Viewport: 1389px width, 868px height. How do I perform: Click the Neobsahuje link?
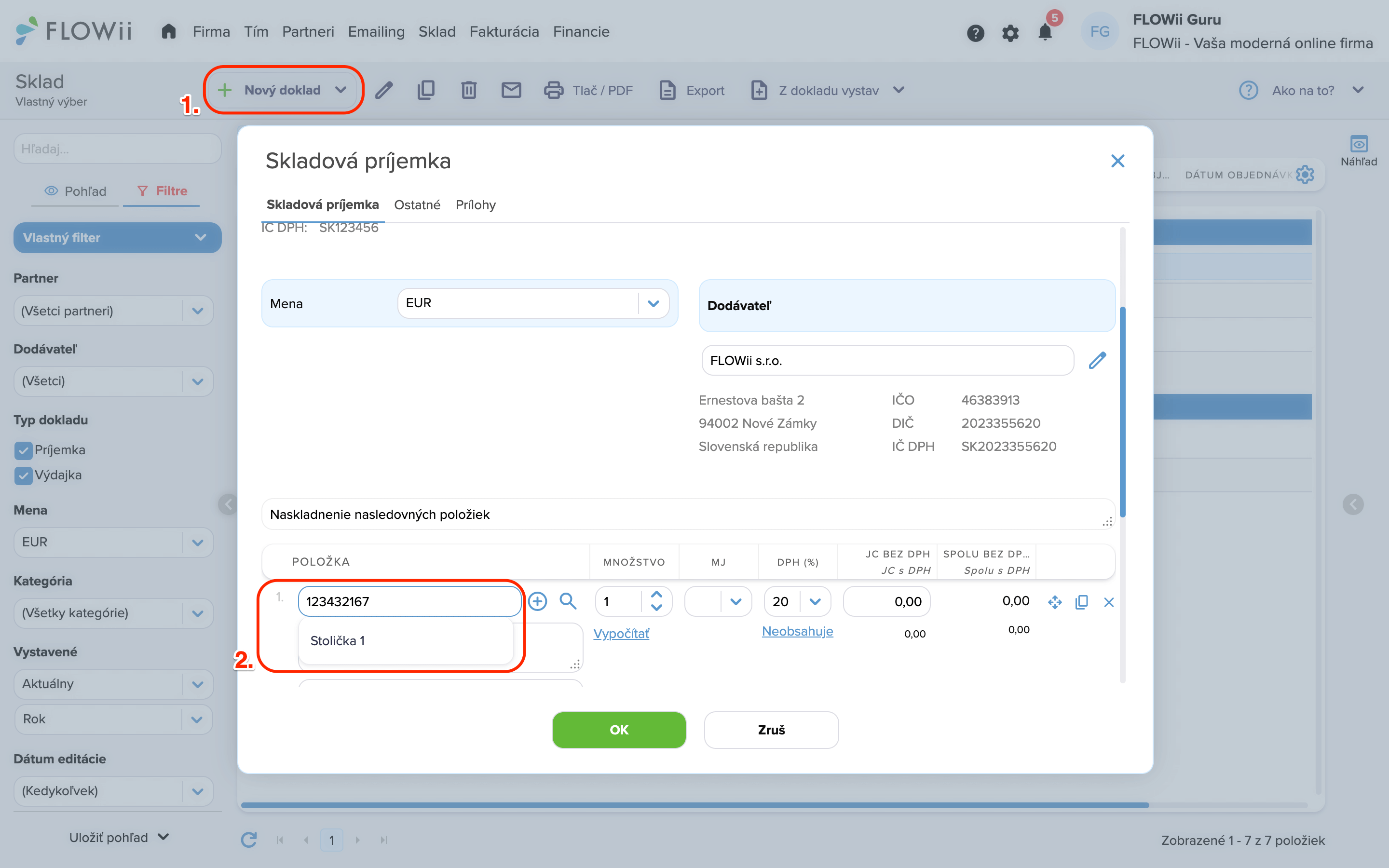click(797, 632)
